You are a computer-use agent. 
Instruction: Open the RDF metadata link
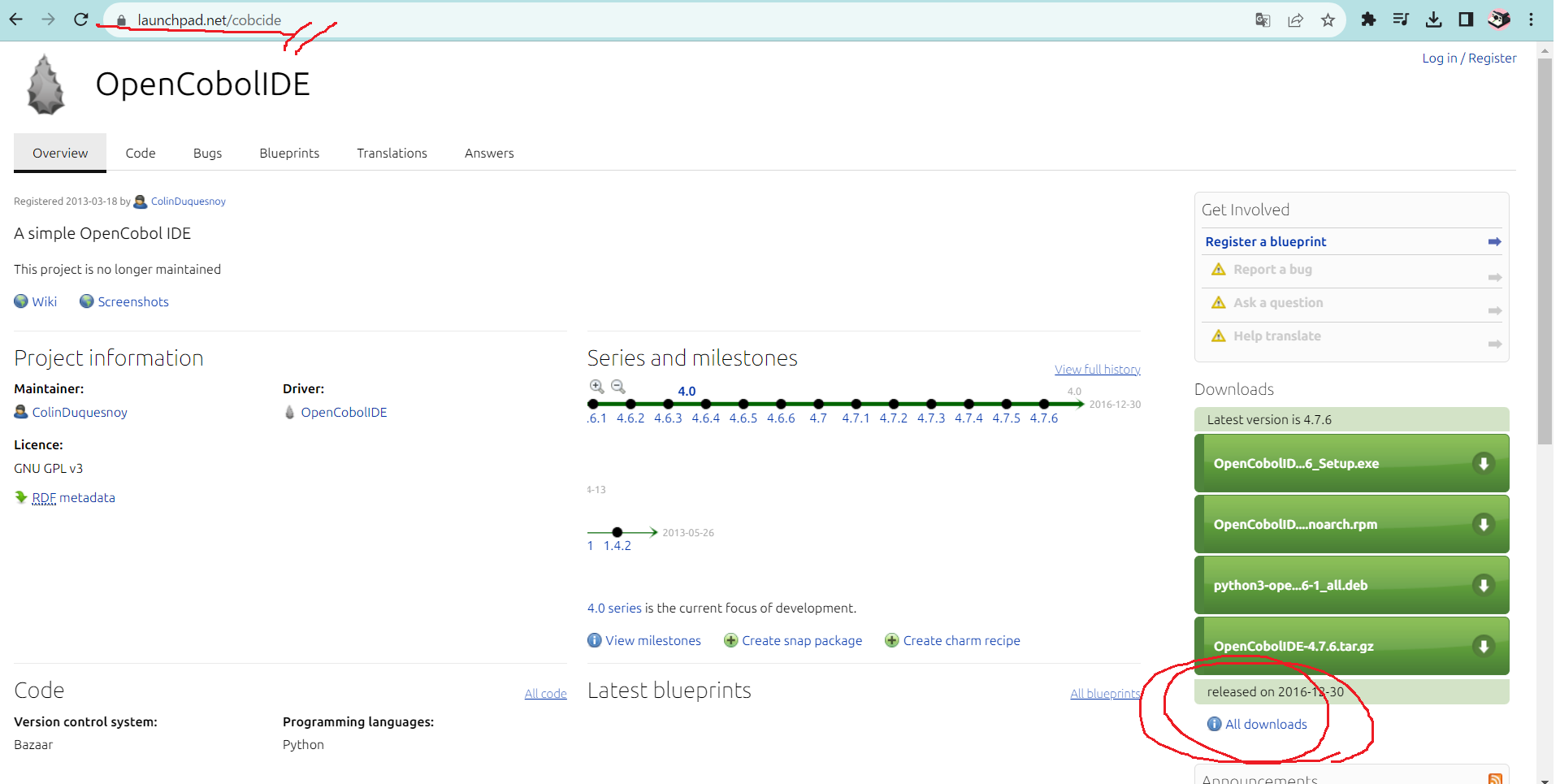click(73, 497)
